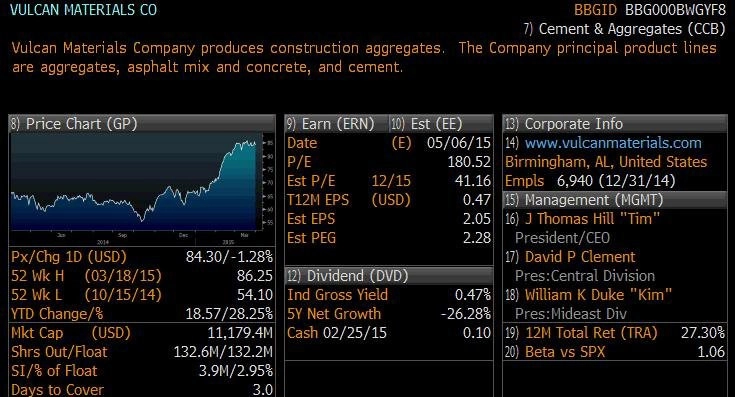Click the VULCAN MATERIALS CO title
The image size is (735, 397).
83,10
